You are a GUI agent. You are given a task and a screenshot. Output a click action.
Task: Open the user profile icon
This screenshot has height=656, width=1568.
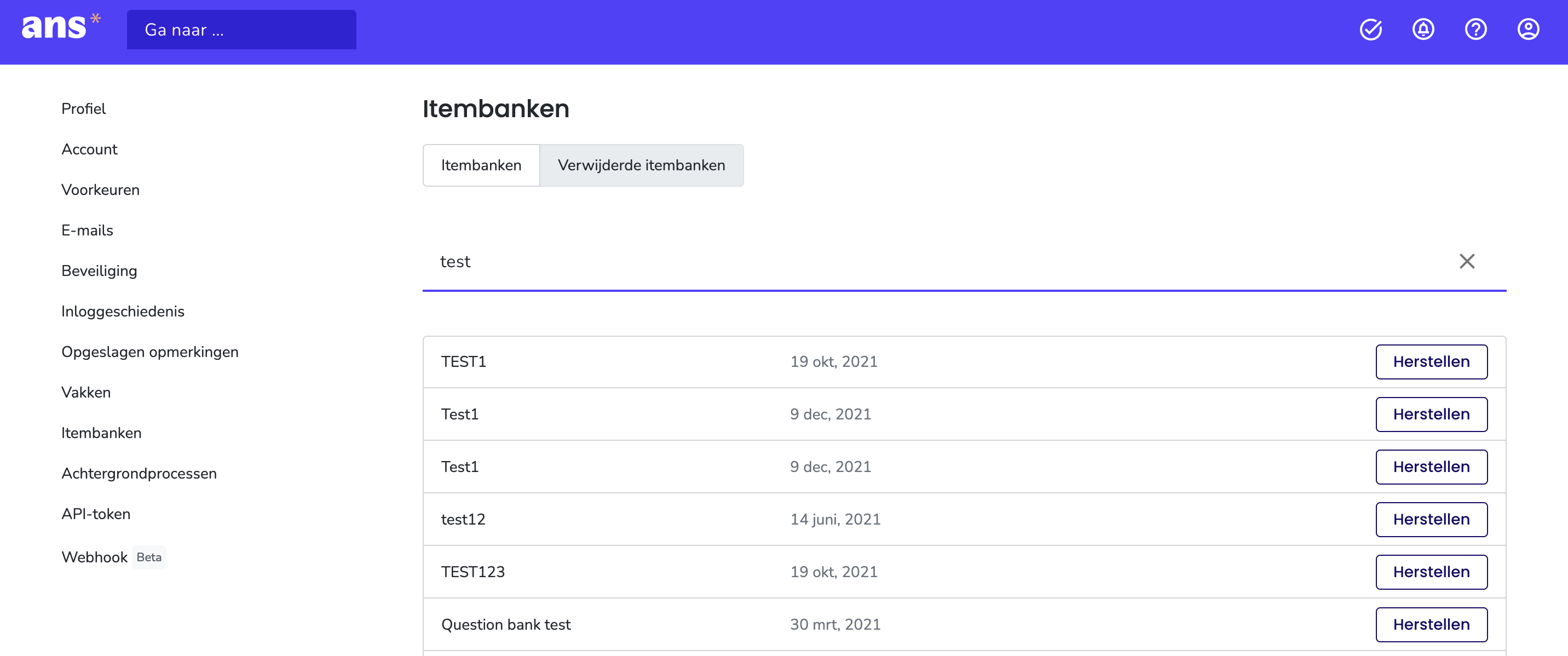[x=1528, y=29]
